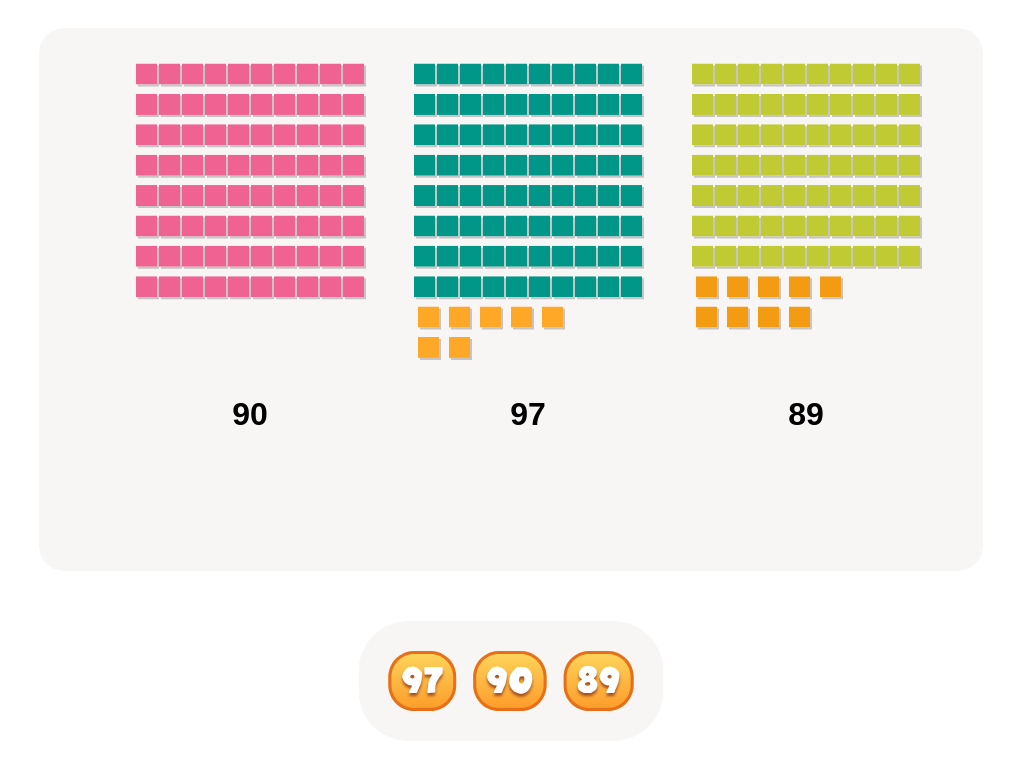Screen dimensions: 1022x771
Task: Click first orange unit square under green grid
Action: tap(707, 287)
